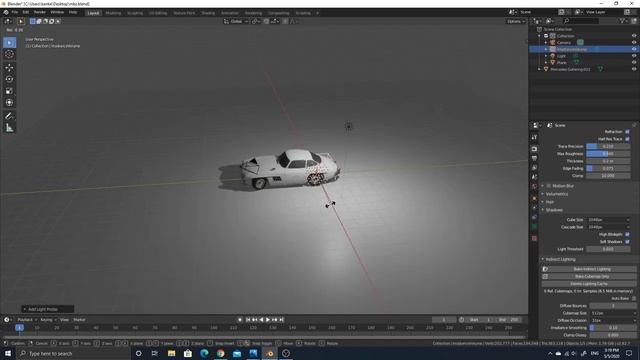Adjust the Trace Precision slider
640x360 pixels.
pos(608,146)
